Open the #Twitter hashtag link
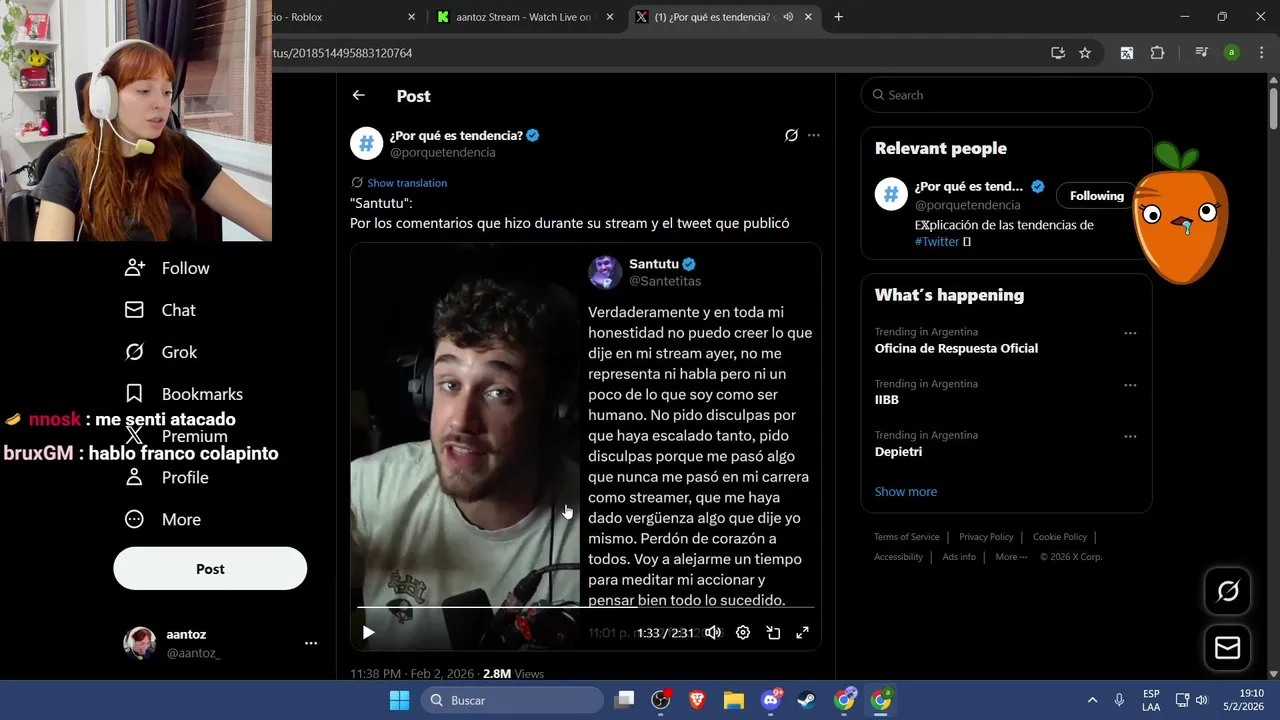 [937, 242]
